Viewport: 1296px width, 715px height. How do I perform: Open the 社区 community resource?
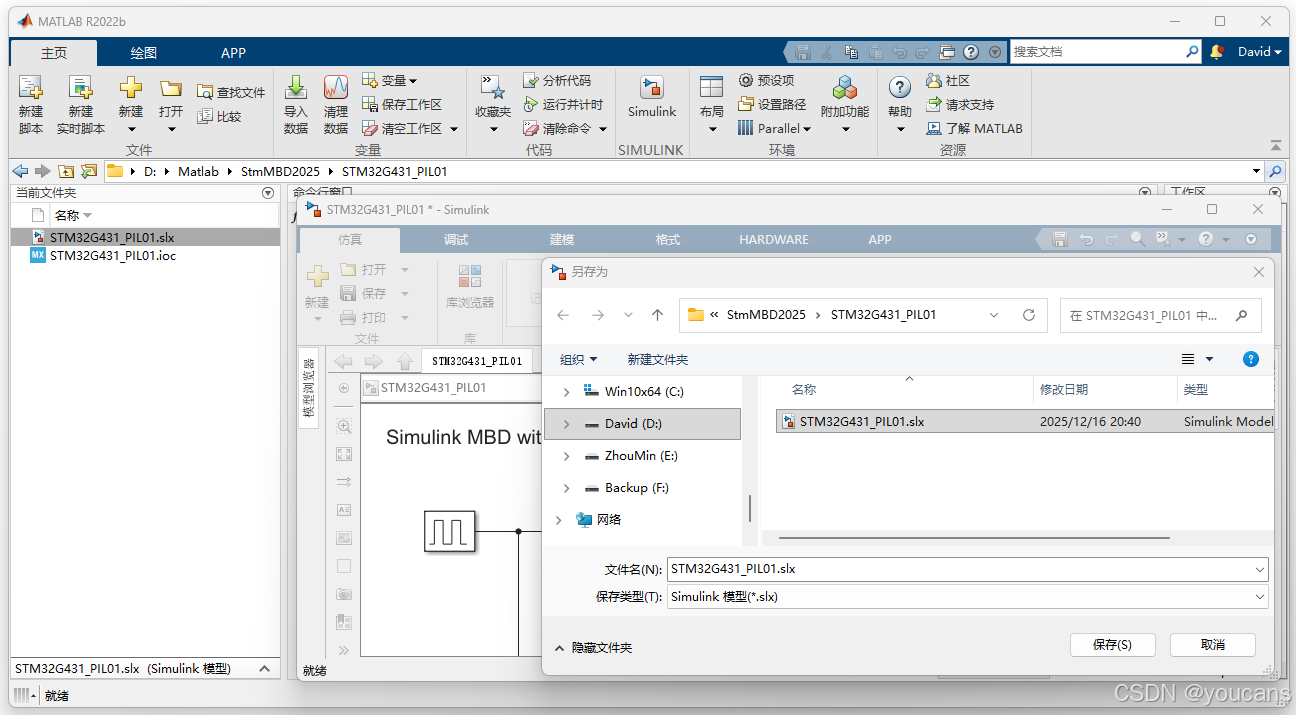[x=948, y=80]
